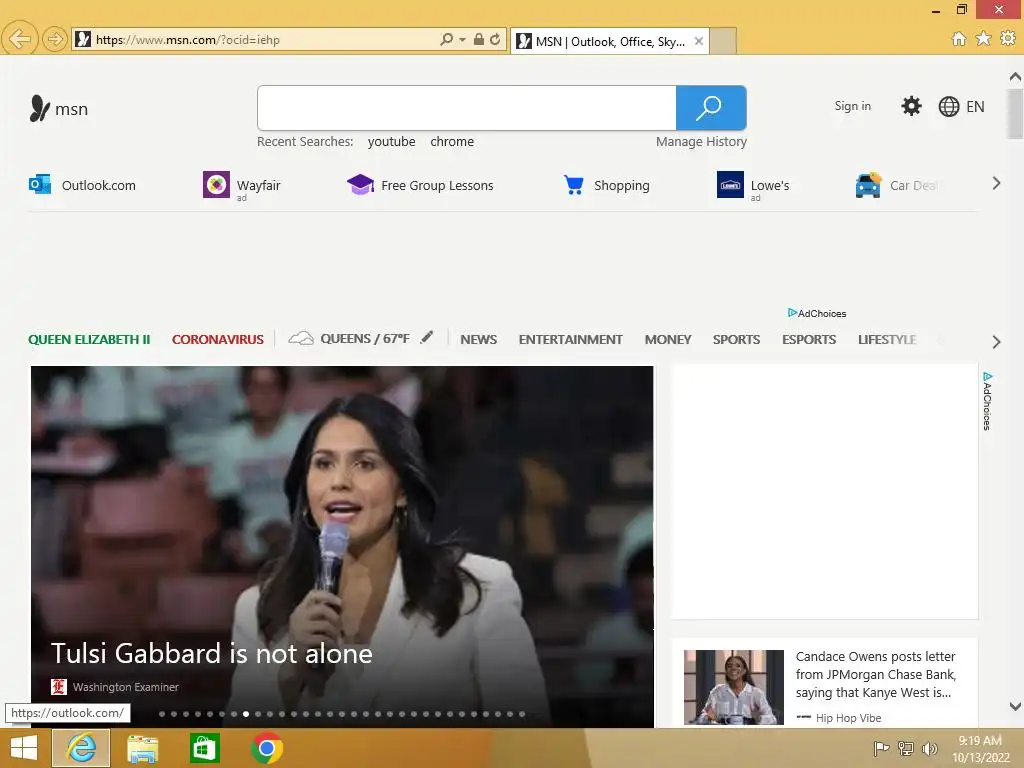Viewport: 1024px width, 768px height.
Task: Click the address bar search magnifier icon
Action: point(446,39)
